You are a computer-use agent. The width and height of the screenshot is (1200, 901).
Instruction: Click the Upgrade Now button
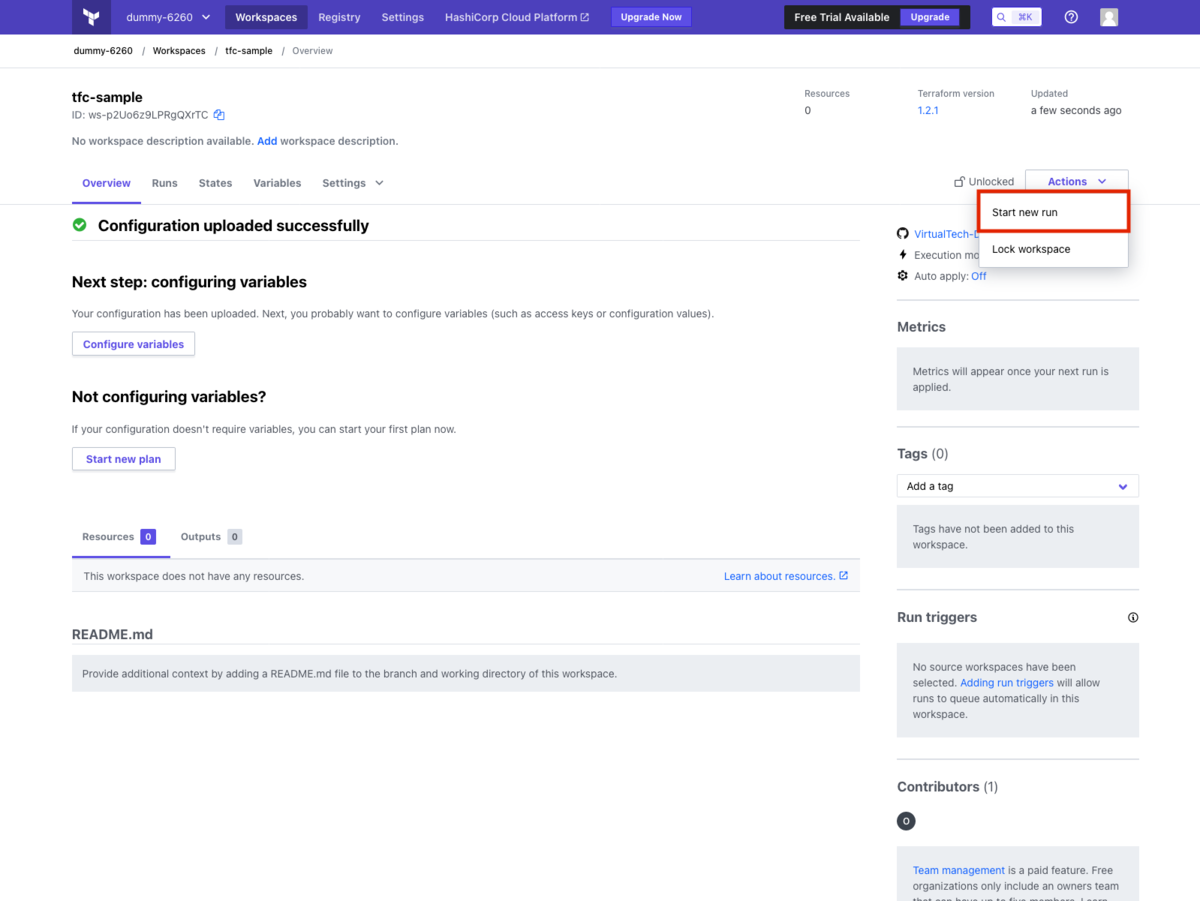(x=651, y=17)
